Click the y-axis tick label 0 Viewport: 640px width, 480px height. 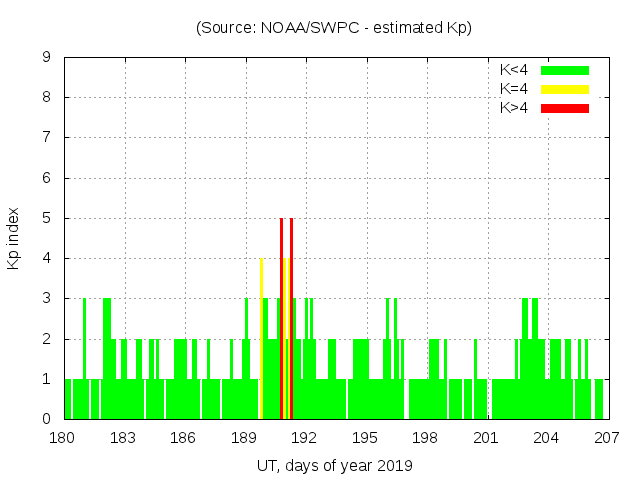(47, 419)
